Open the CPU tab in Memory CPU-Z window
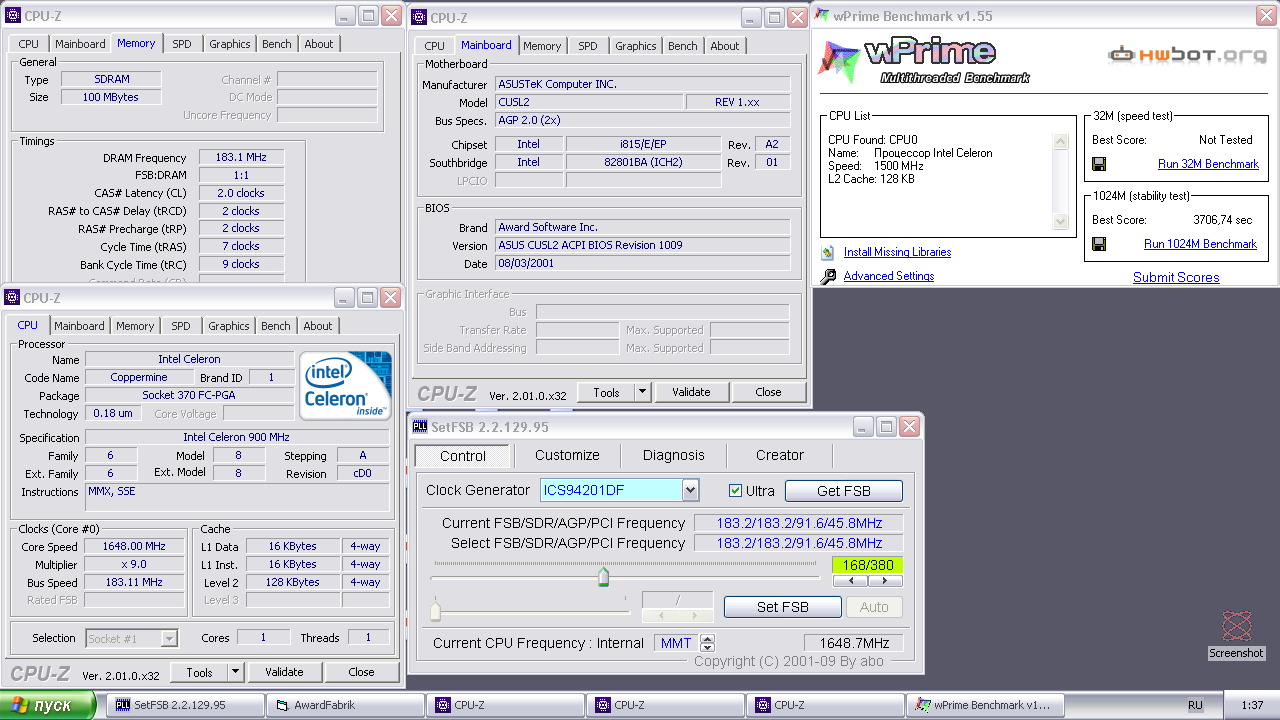This screenshot has height=720, width=1280. point(29,44)
